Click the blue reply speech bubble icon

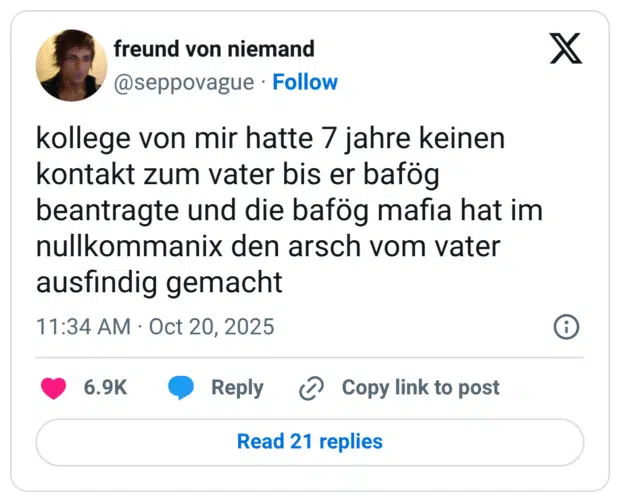[x=181, y=388]
